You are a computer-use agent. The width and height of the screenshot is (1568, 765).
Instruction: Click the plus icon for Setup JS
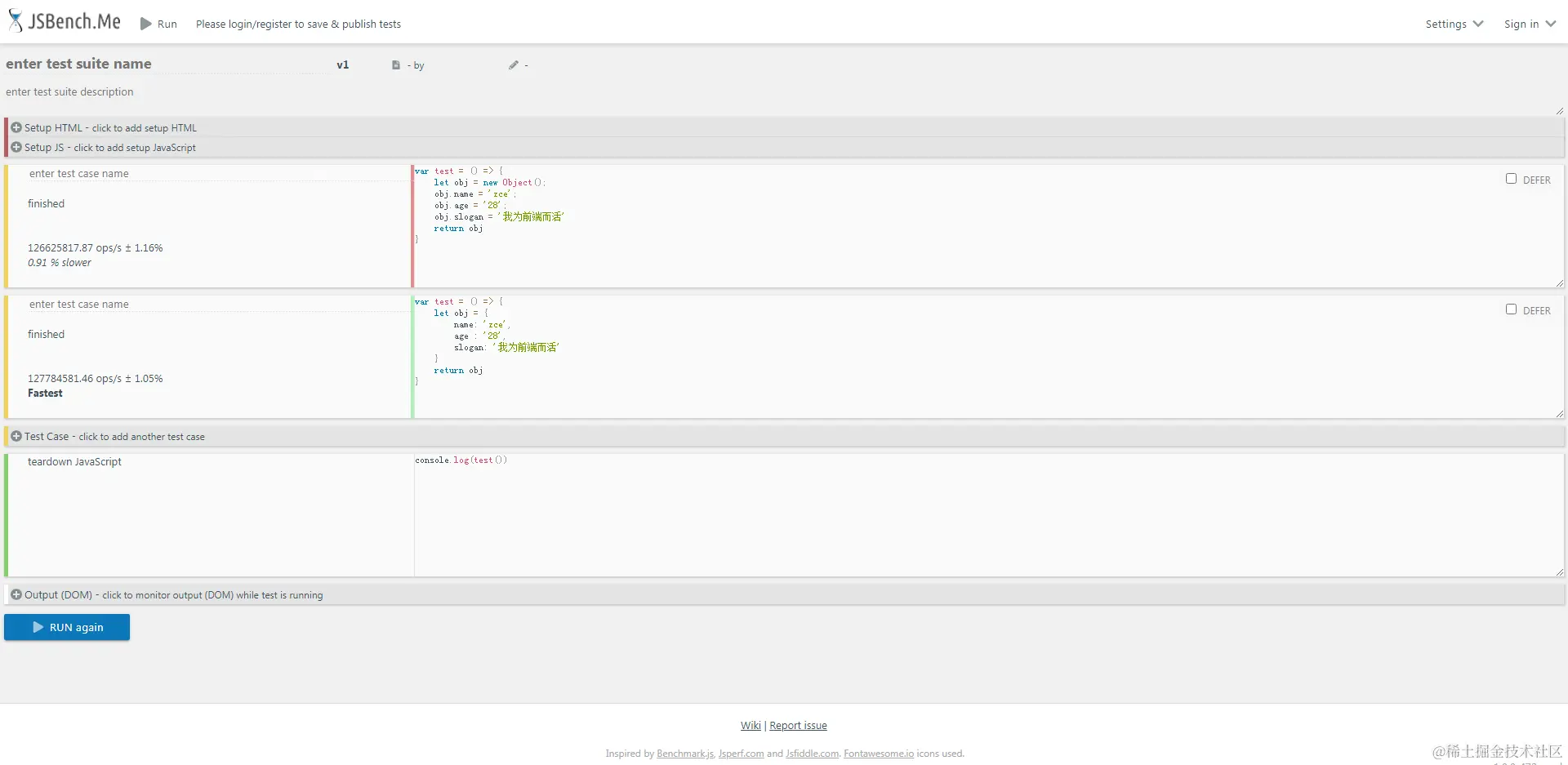point(16,147)
